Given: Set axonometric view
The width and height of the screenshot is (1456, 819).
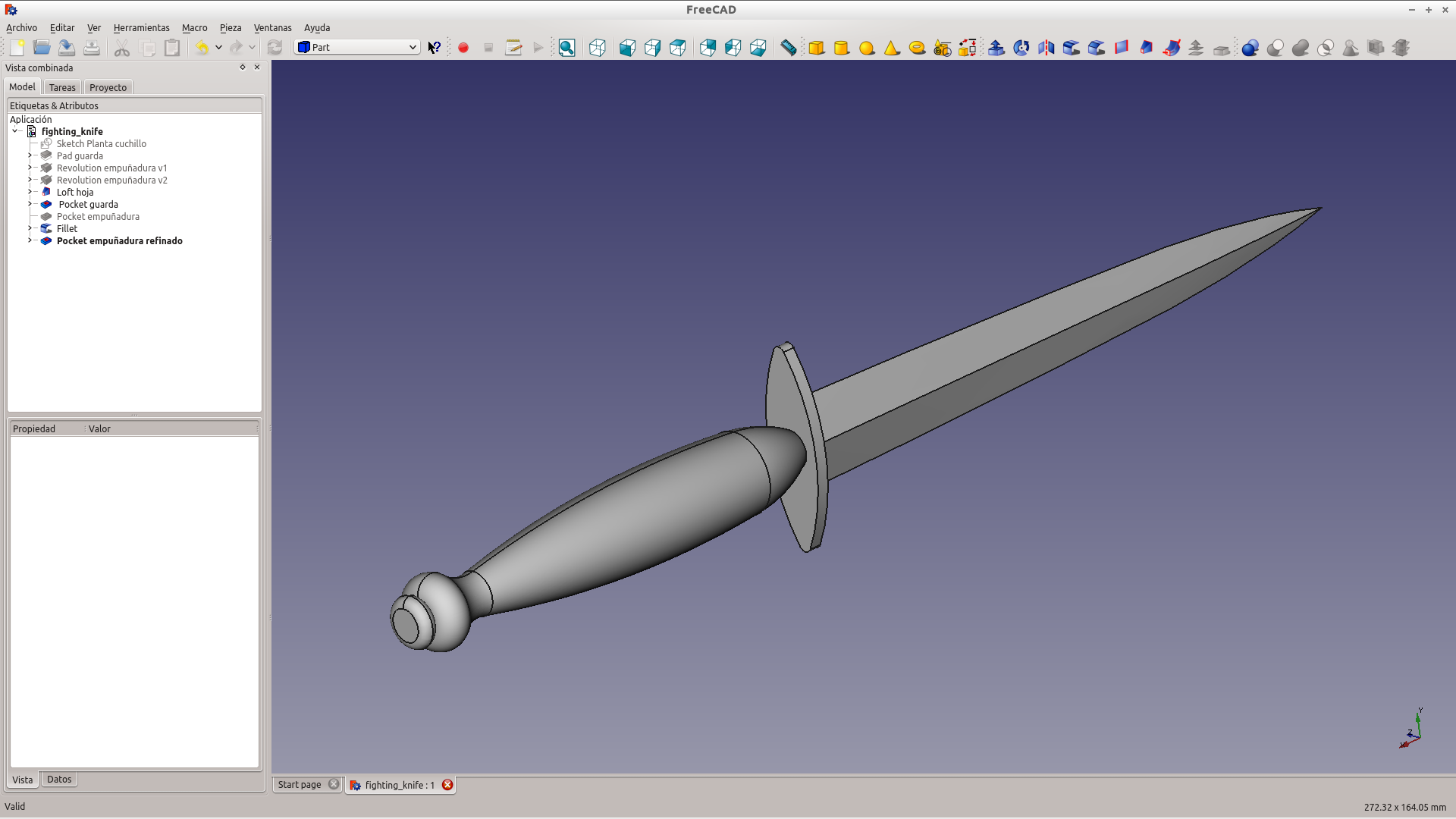Looking at the screenshot, I should coord(598,48).
